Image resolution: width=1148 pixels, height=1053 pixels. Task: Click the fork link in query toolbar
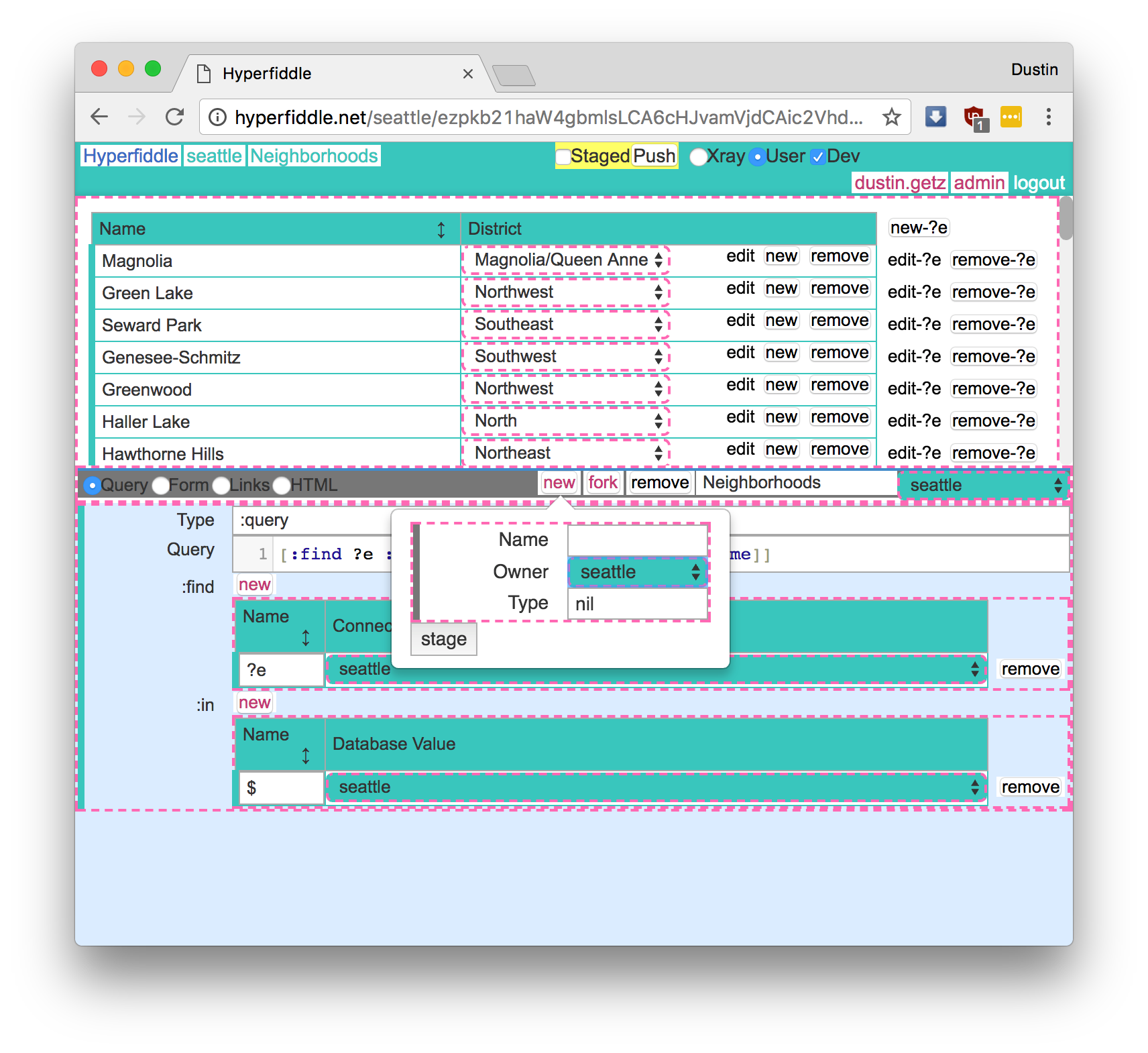click(602, 482)
